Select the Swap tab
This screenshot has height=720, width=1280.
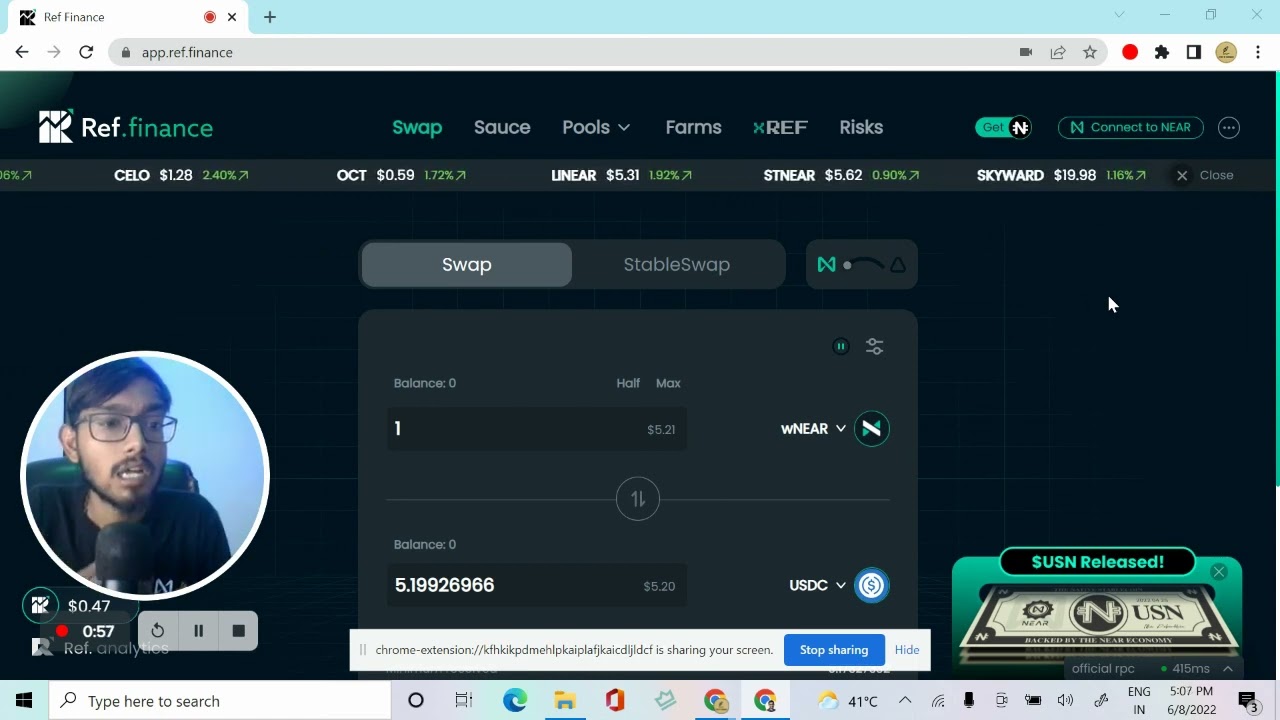(467, 264)
